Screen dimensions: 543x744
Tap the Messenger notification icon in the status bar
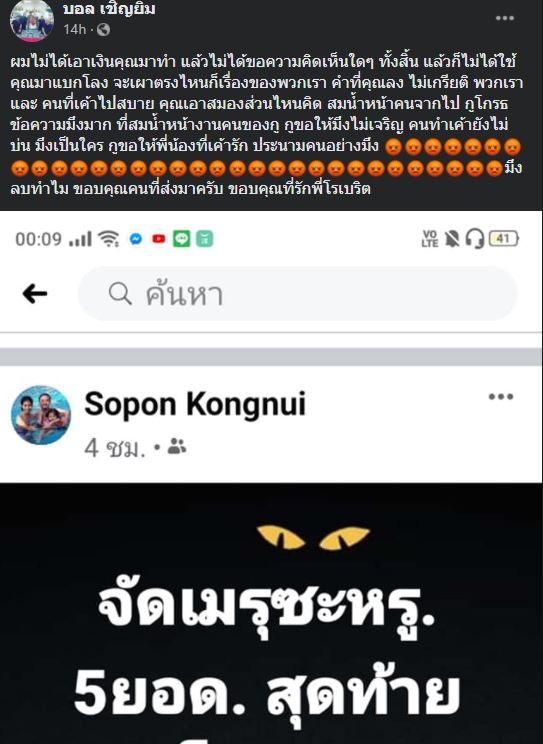(x=136, y=239)
